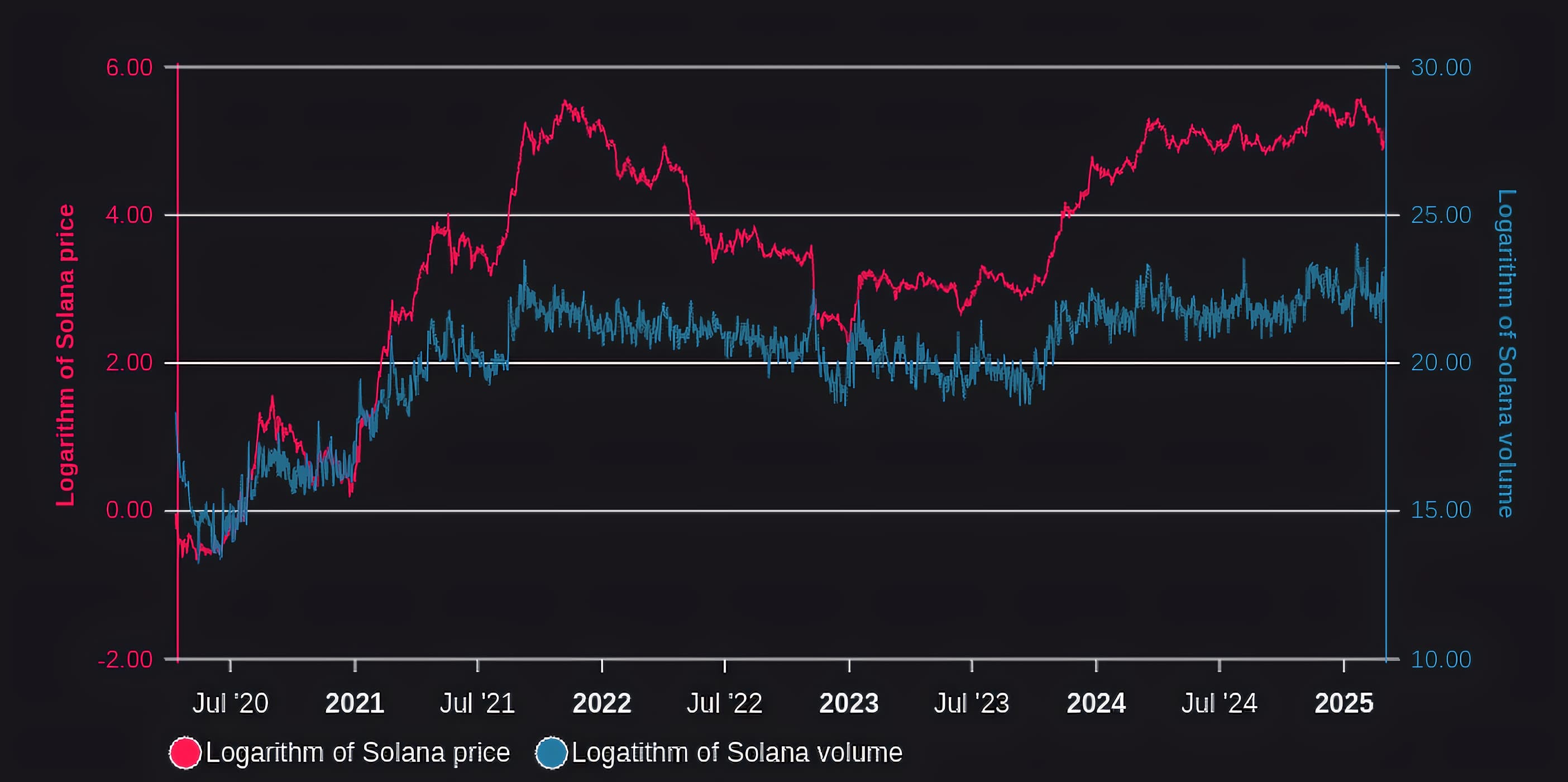This screenshot has width=1568, height=782.
Task: Click the left axis value 6.00
Action: tap(129, 68)
